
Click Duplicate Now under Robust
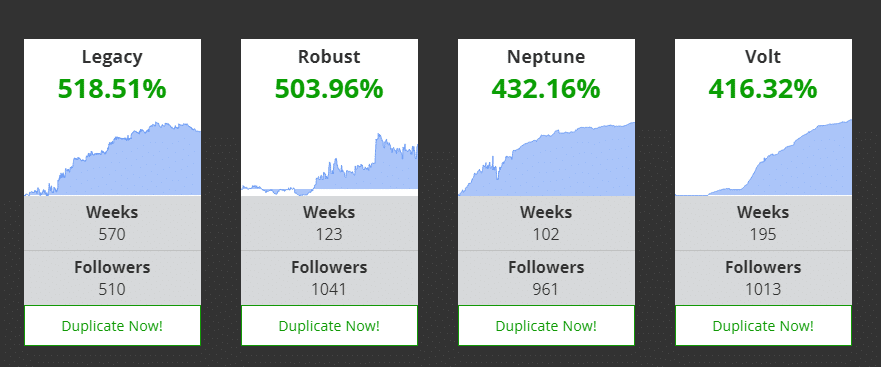point(329,325)
